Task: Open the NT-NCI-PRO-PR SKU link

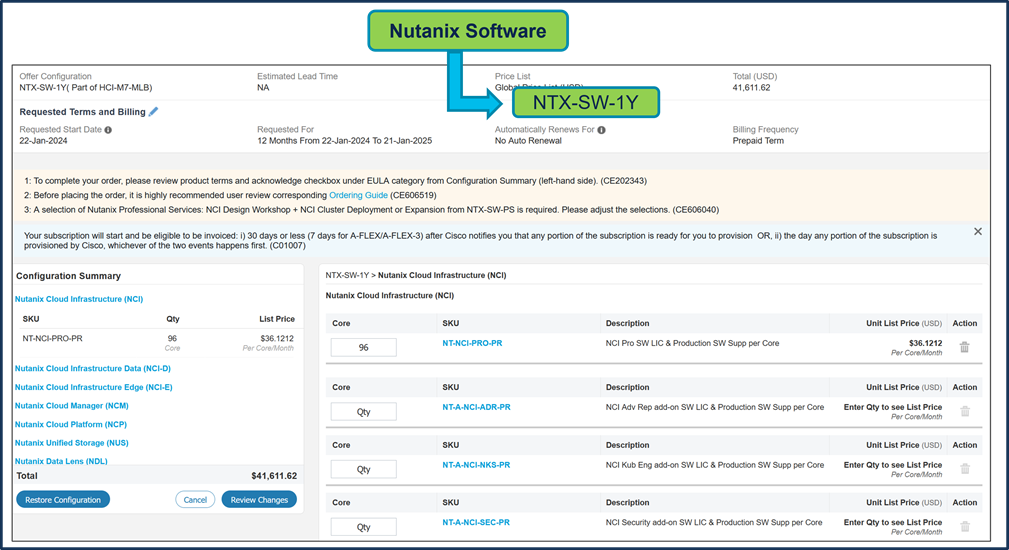Action: coord(472,343)
